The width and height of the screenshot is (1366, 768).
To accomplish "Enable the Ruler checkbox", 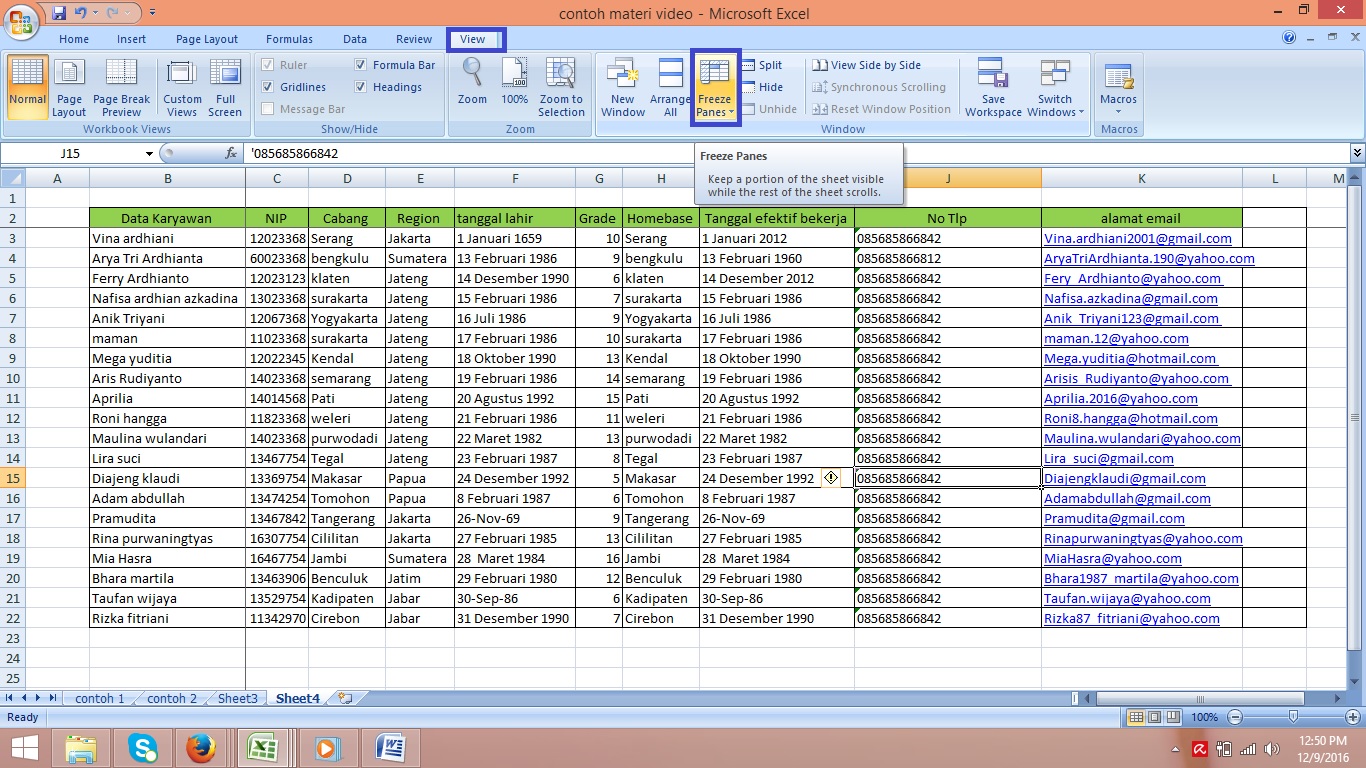I will tap(268, 64).
